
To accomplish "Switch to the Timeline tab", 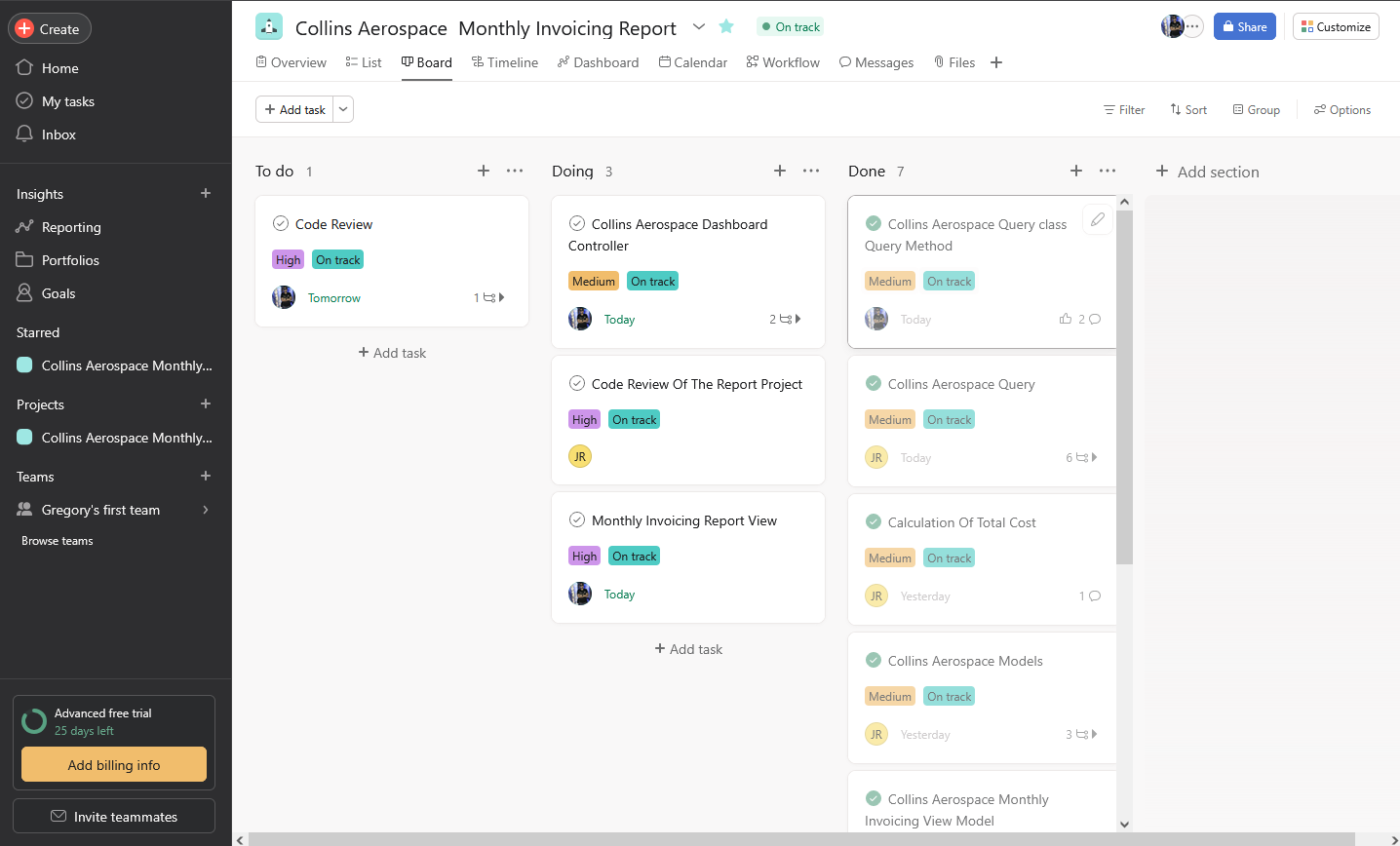I will [505, 62].
